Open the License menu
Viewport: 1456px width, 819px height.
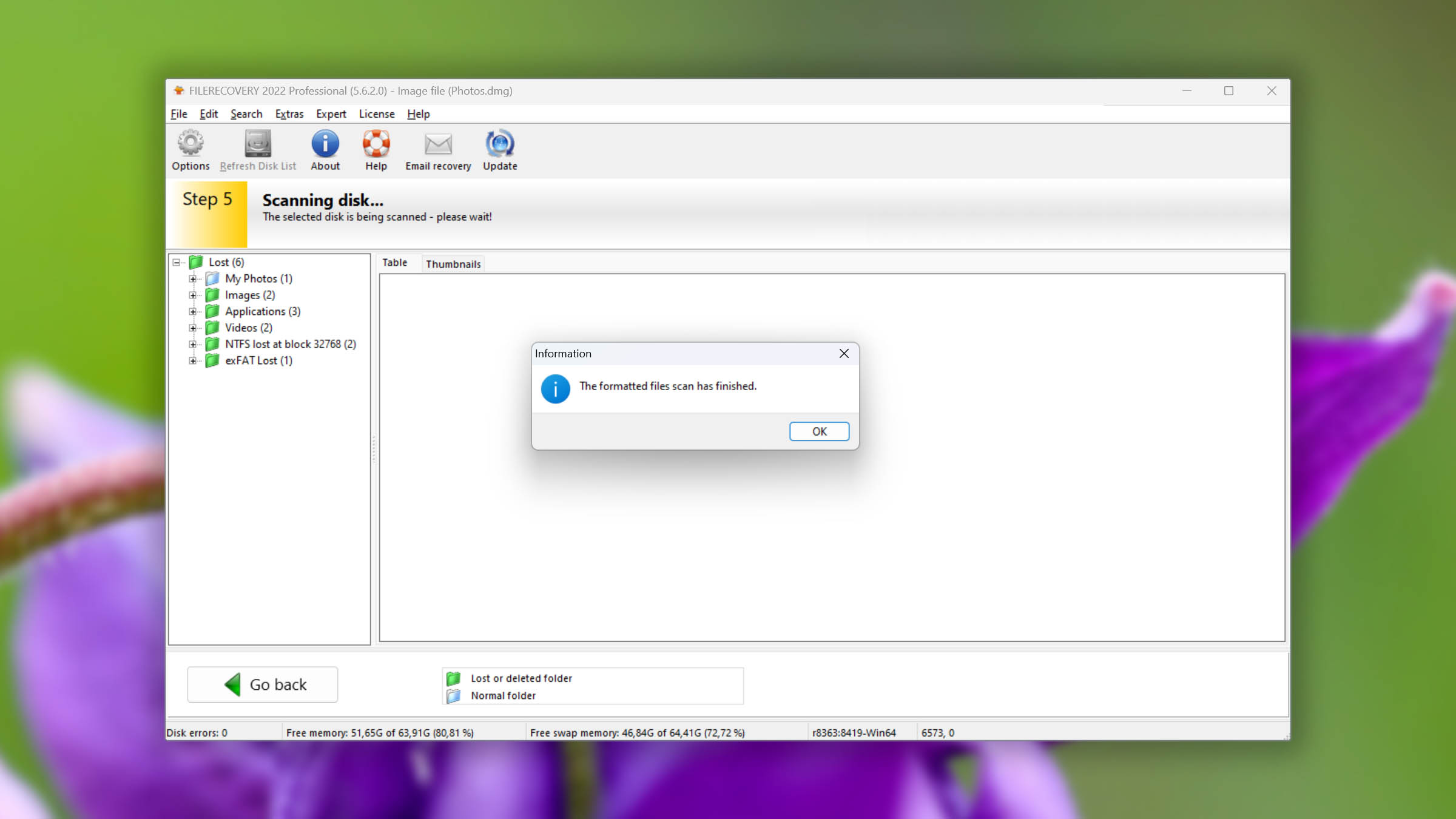click(377, 114)
